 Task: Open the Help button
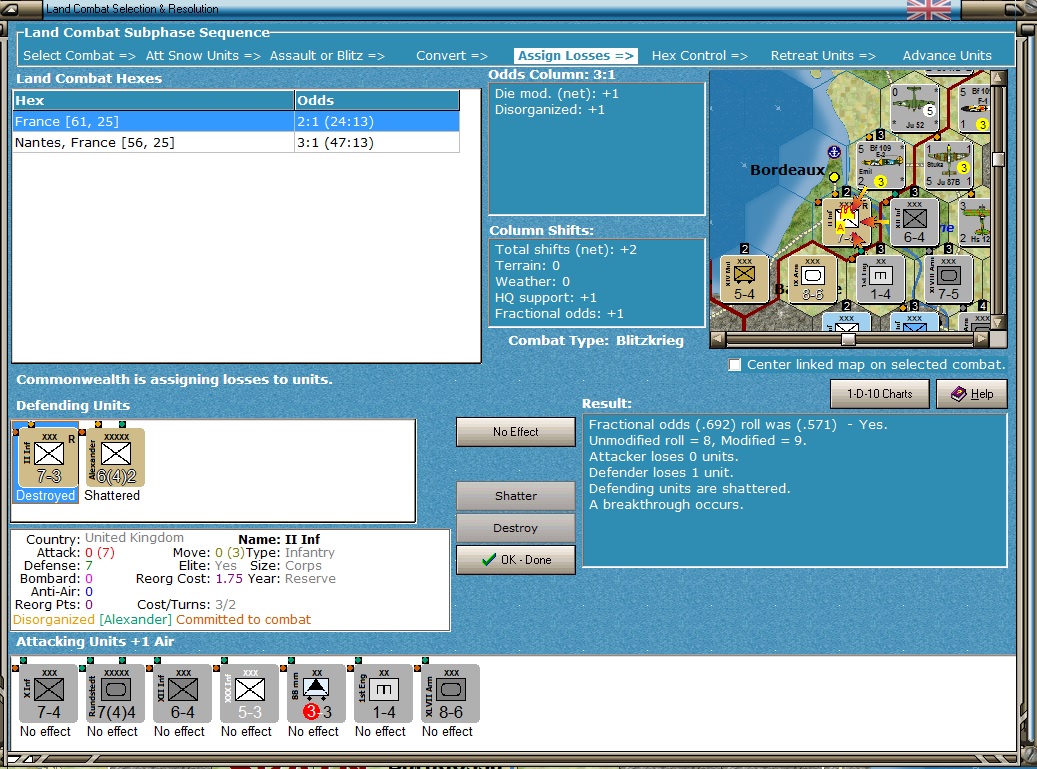pos(972,394)
